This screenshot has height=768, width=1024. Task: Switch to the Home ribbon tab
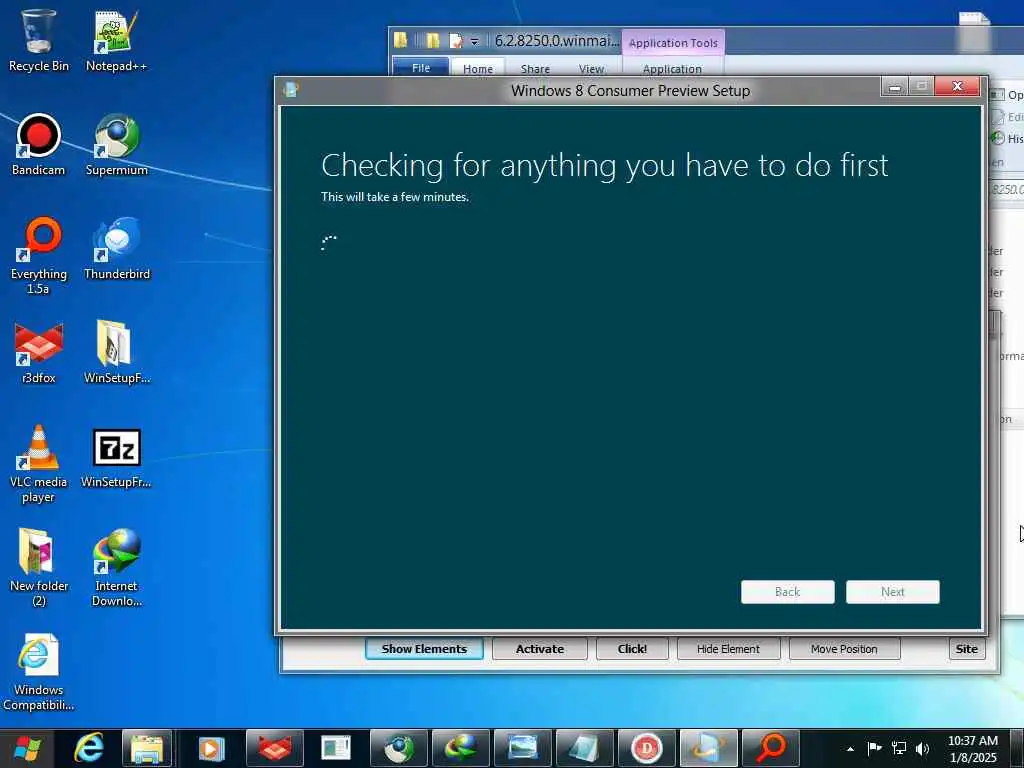(x=478, y=69)
